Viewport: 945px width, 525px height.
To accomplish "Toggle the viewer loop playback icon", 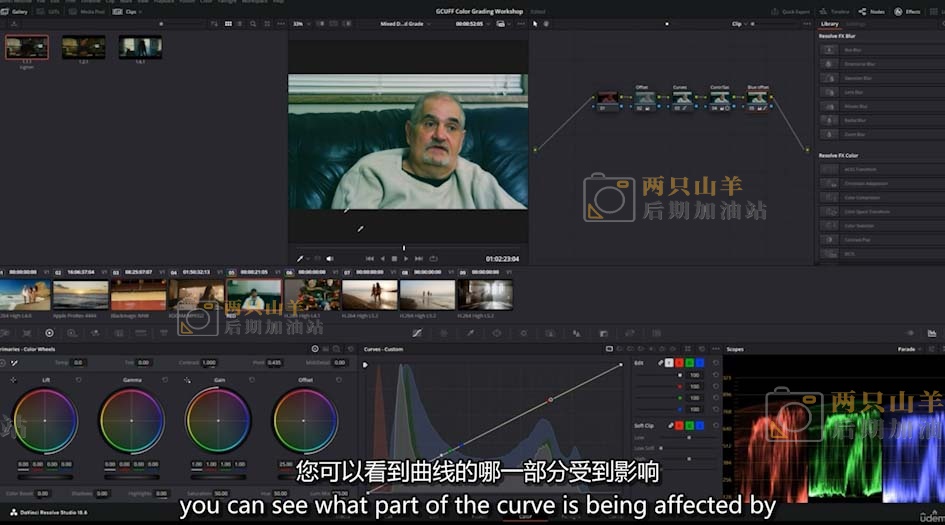I will (433, 259).
